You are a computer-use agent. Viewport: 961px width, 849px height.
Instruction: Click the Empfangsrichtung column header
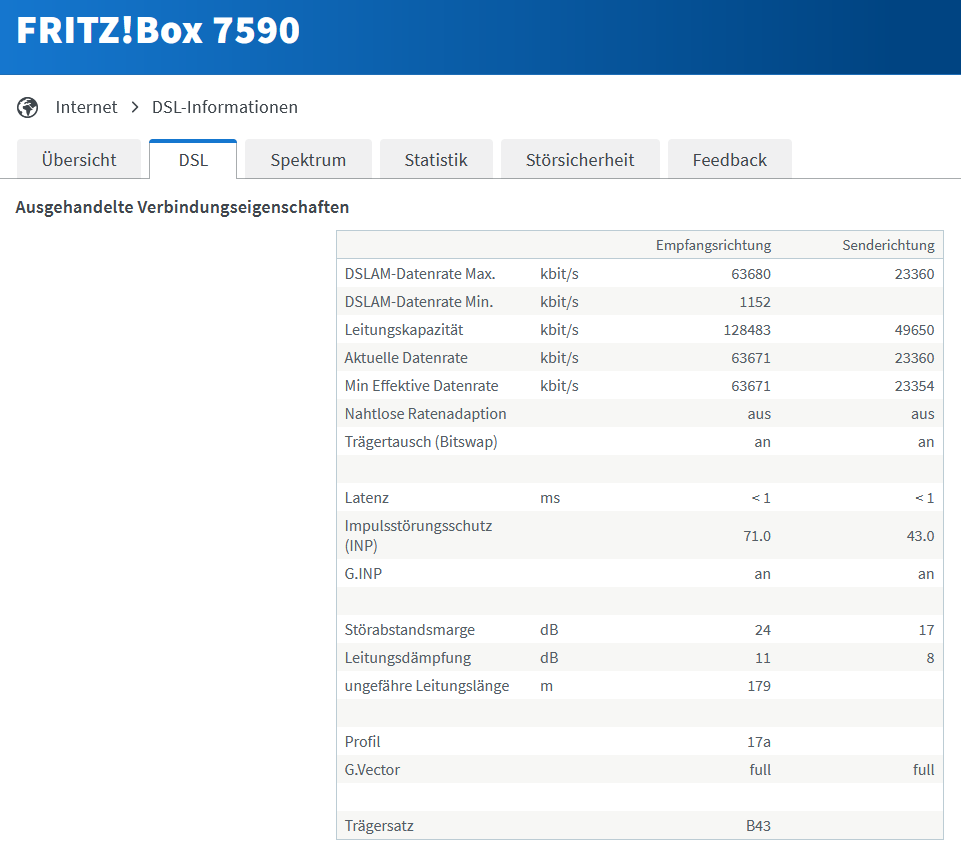coord(713,245)
